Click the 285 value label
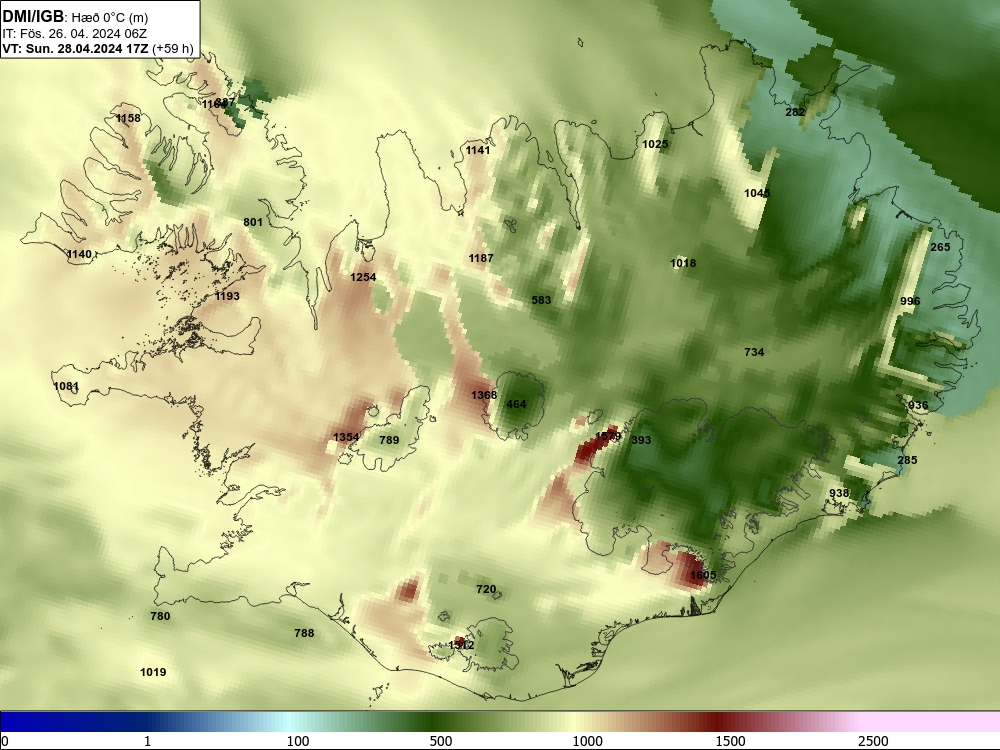 point(908,460)
